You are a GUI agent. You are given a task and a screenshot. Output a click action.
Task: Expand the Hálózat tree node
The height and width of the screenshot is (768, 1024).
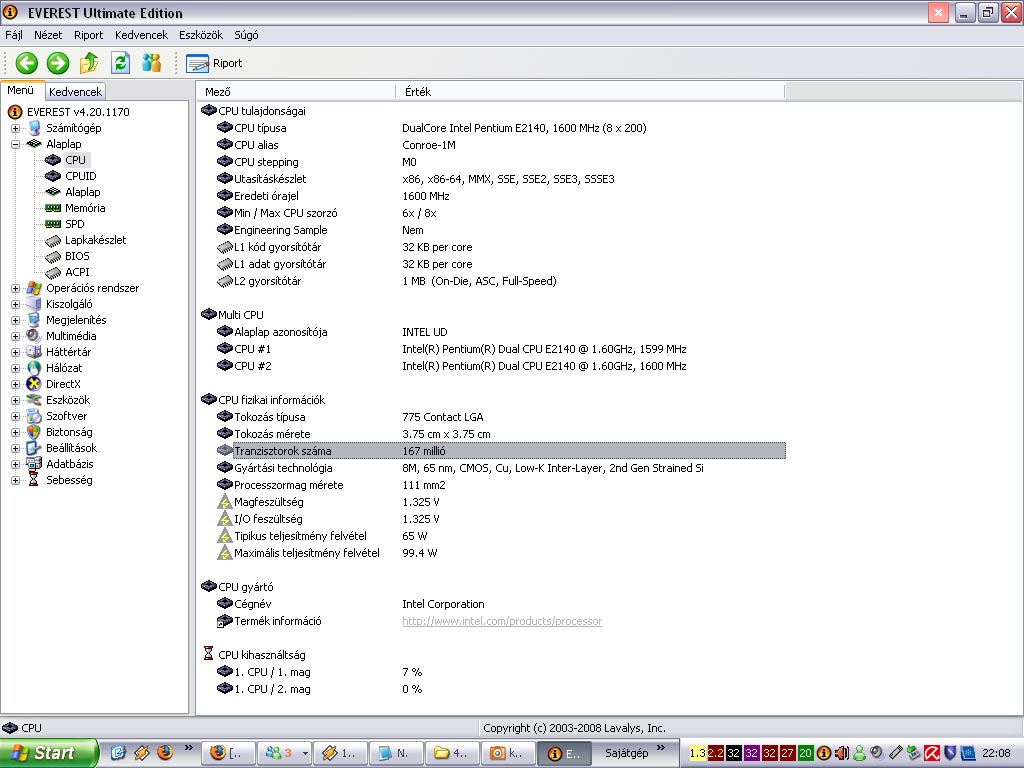click(15, 368)
